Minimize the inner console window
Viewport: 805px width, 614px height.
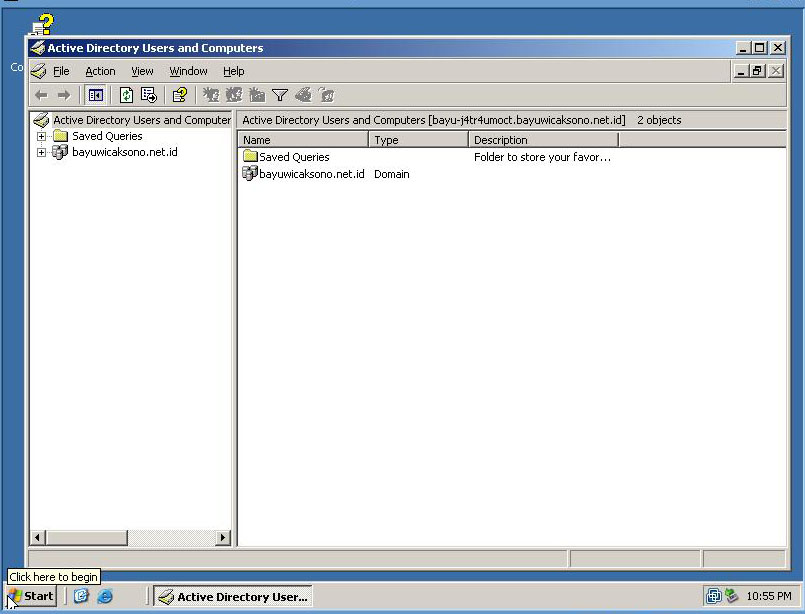click(741, 71)
